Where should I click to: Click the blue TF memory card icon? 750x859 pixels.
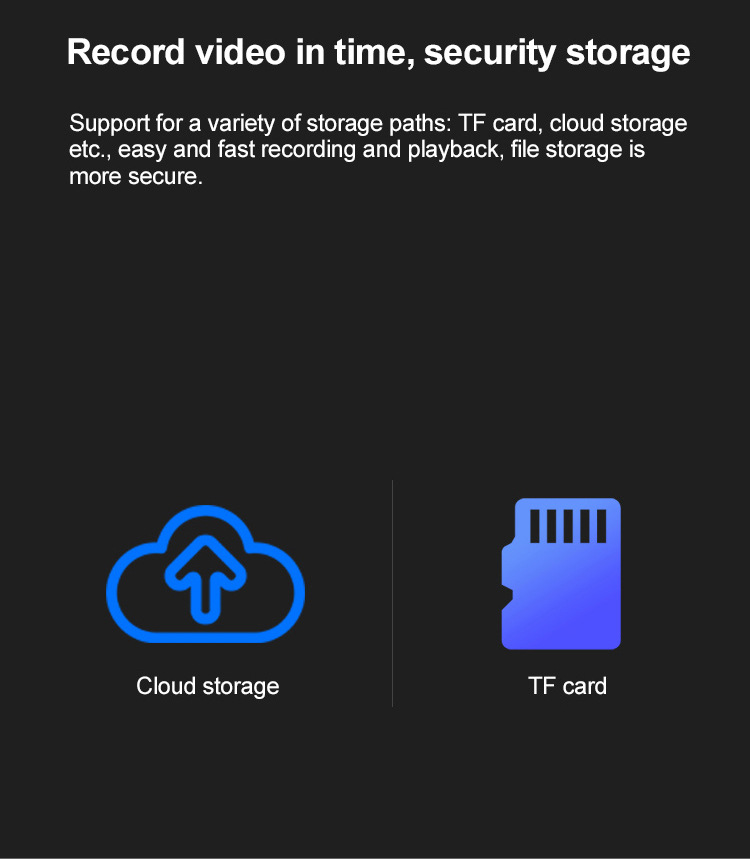(x=561, y=574)
